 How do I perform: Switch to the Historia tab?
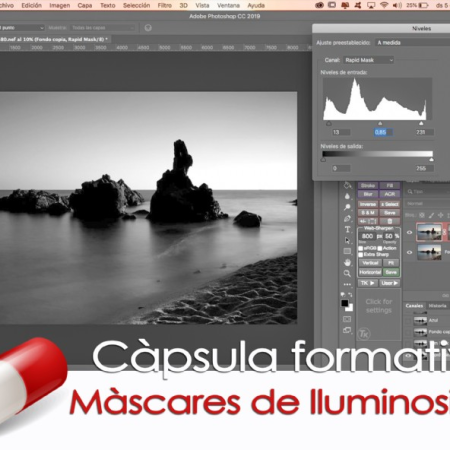pos(437,306)
